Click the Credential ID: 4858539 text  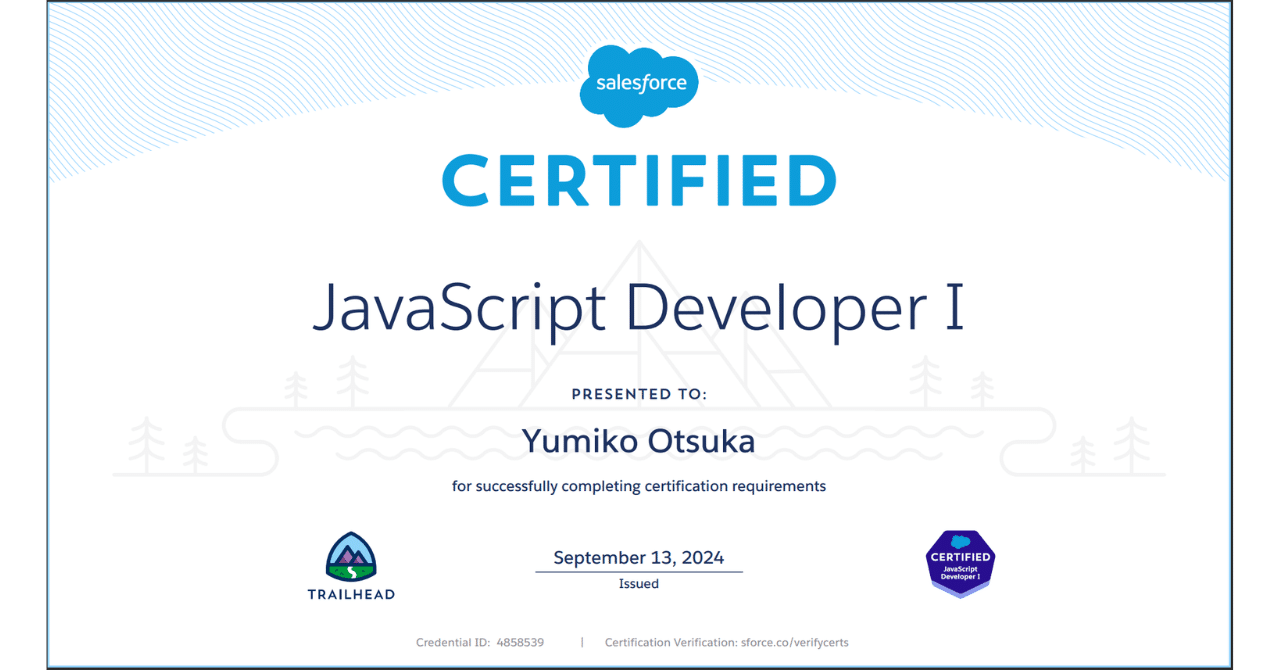click(x=480, y=642)
